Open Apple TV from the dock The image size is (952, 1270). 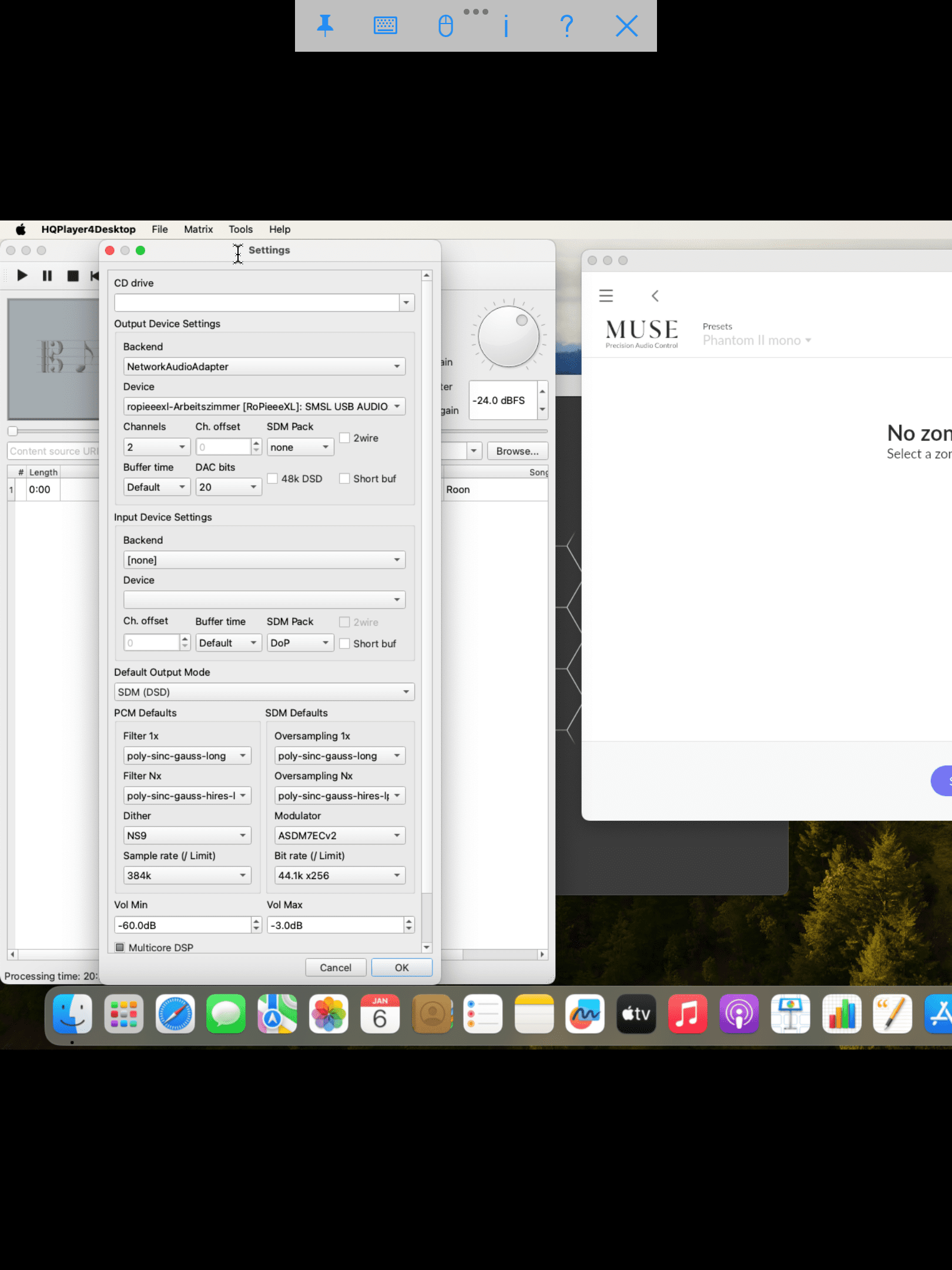pos(636,1014)
